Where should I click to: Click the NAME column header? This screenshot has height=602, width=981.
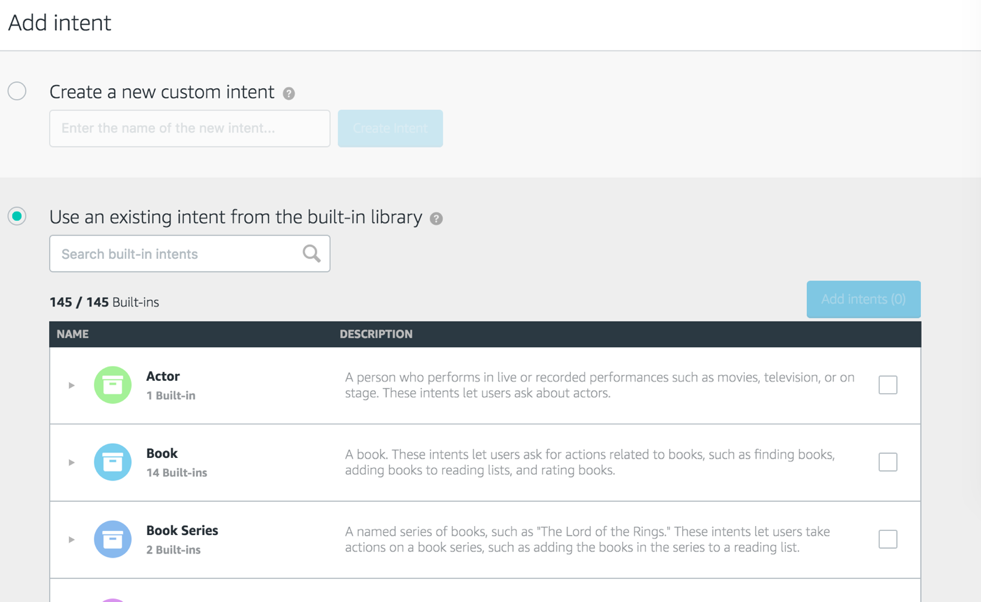click(73, 334)
